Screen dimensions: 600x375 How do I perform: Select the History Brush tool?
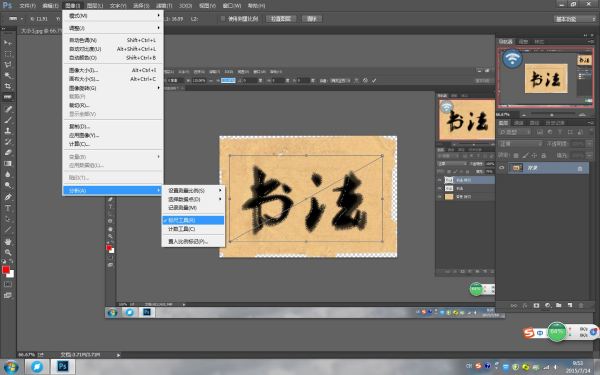(x=8, y=142)
